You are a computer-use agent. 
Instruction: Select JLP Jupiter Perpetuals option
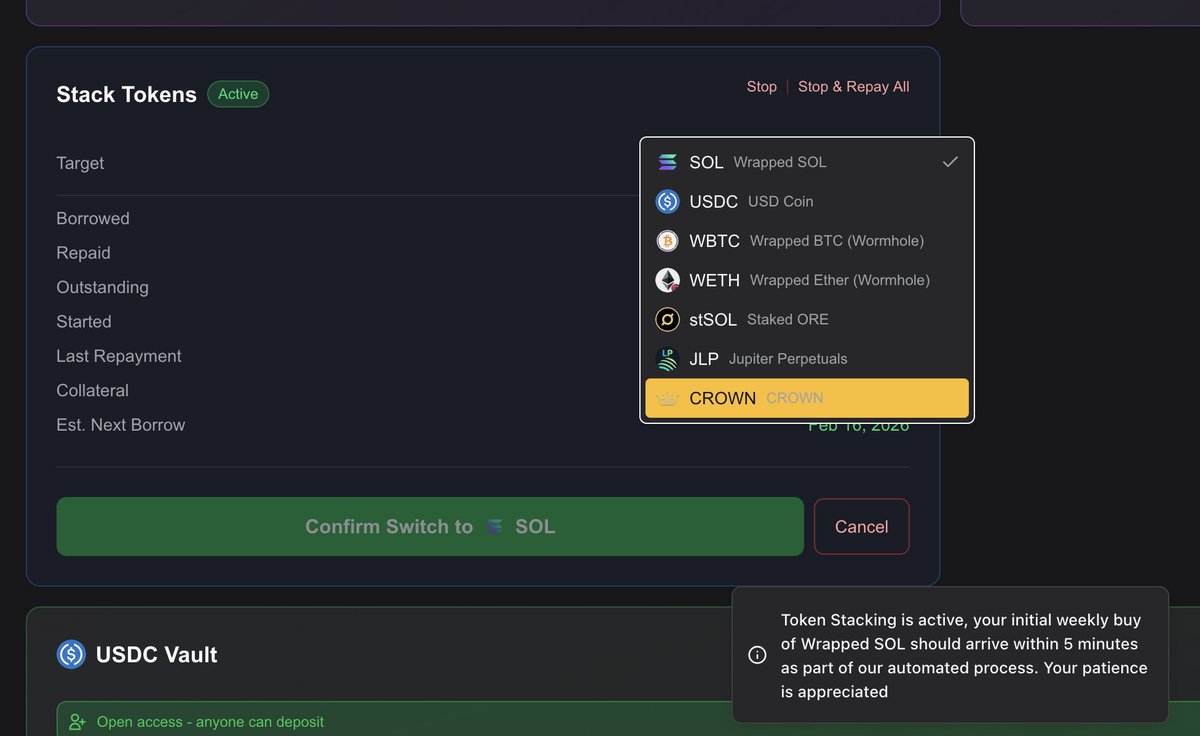click(x=807, y=359)
